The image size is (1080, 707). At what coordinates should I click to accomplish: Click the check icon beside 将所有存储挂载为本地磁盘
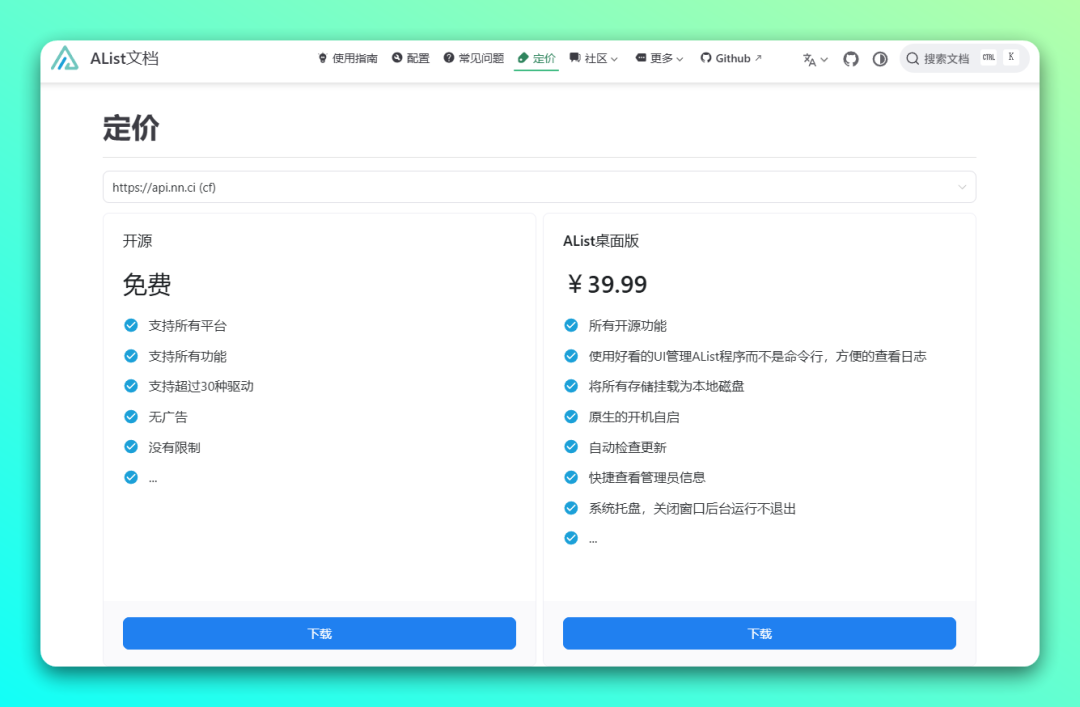[x=571, y=386]
